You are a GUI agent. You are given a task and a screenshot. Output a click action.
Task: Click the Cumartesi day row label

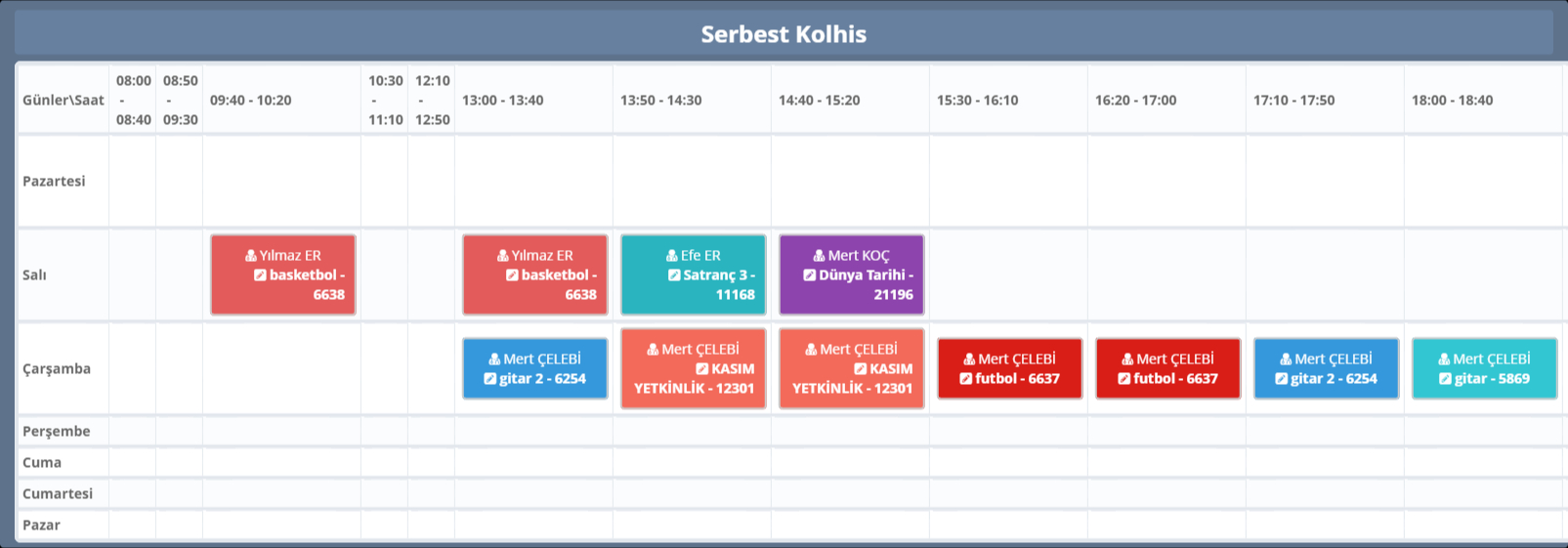coord(58,493)
